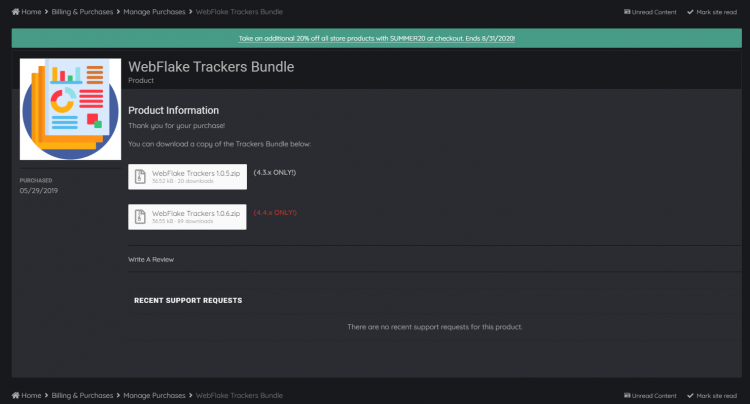The width and height of the screenshot is (750, 404).
Task: Go to Manage Purchases in top breadcrumb
Action: pyautogui.click(x=155, y=12)
